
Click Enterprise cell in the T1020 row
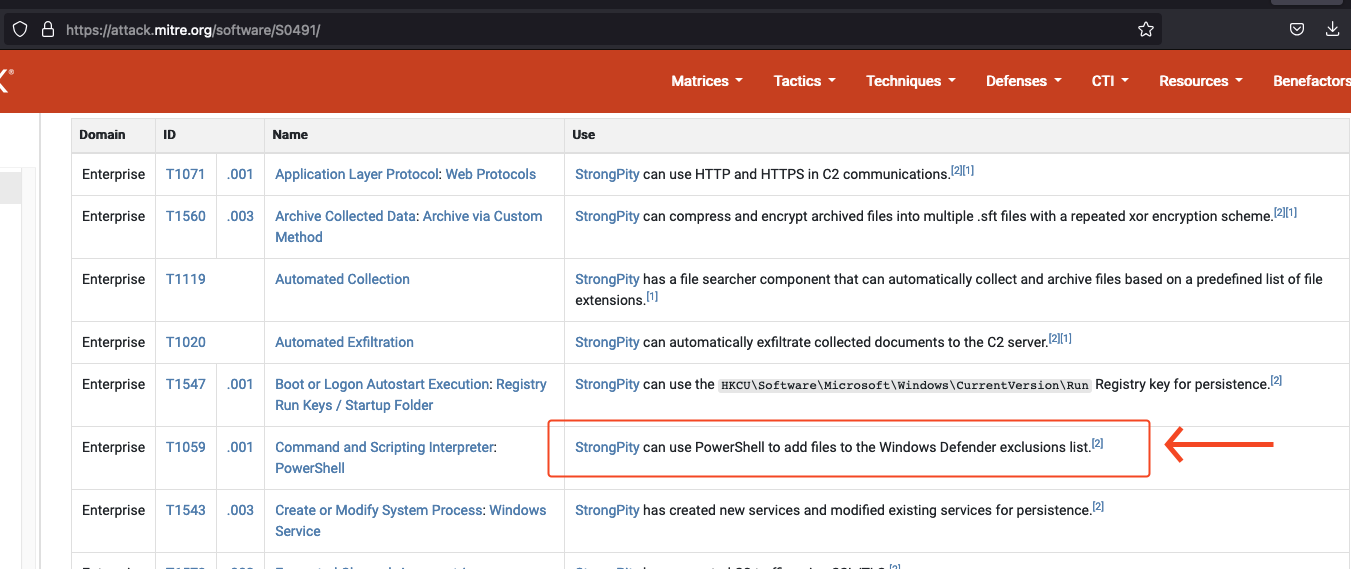(113, 342)
